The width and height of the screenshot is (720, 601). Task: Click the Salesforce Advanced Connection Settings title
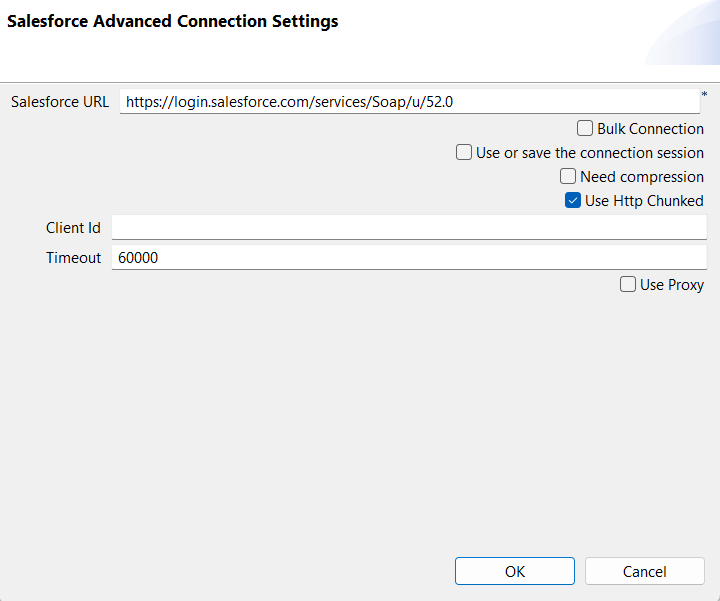coord(173,21)
